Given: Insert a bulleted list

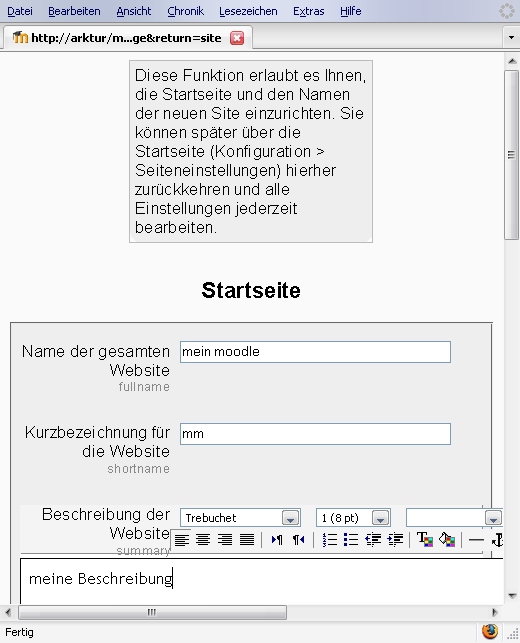Looking at the screenshot, I should coord(351,540).
